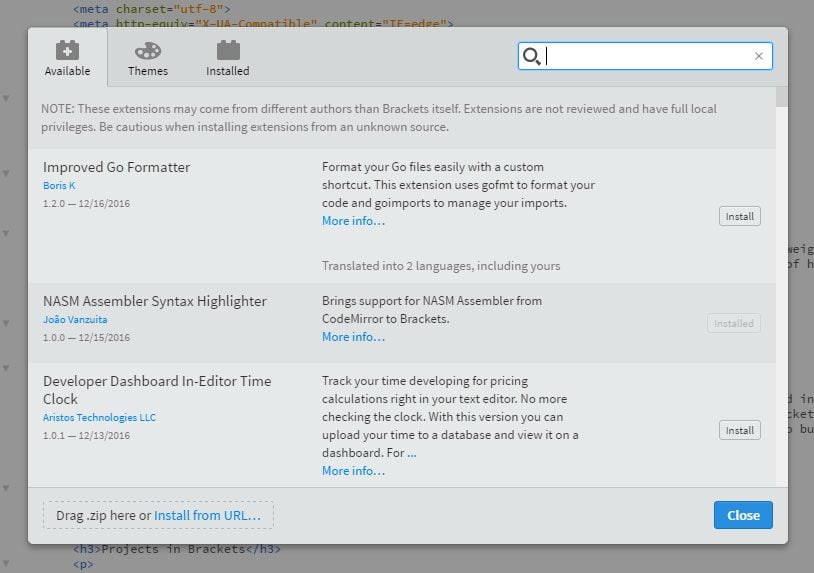The height and width of the screenshot is (573, 814).
Task: Click version text 1.2.0 — 12/16/2016
Action: point(87,203)
